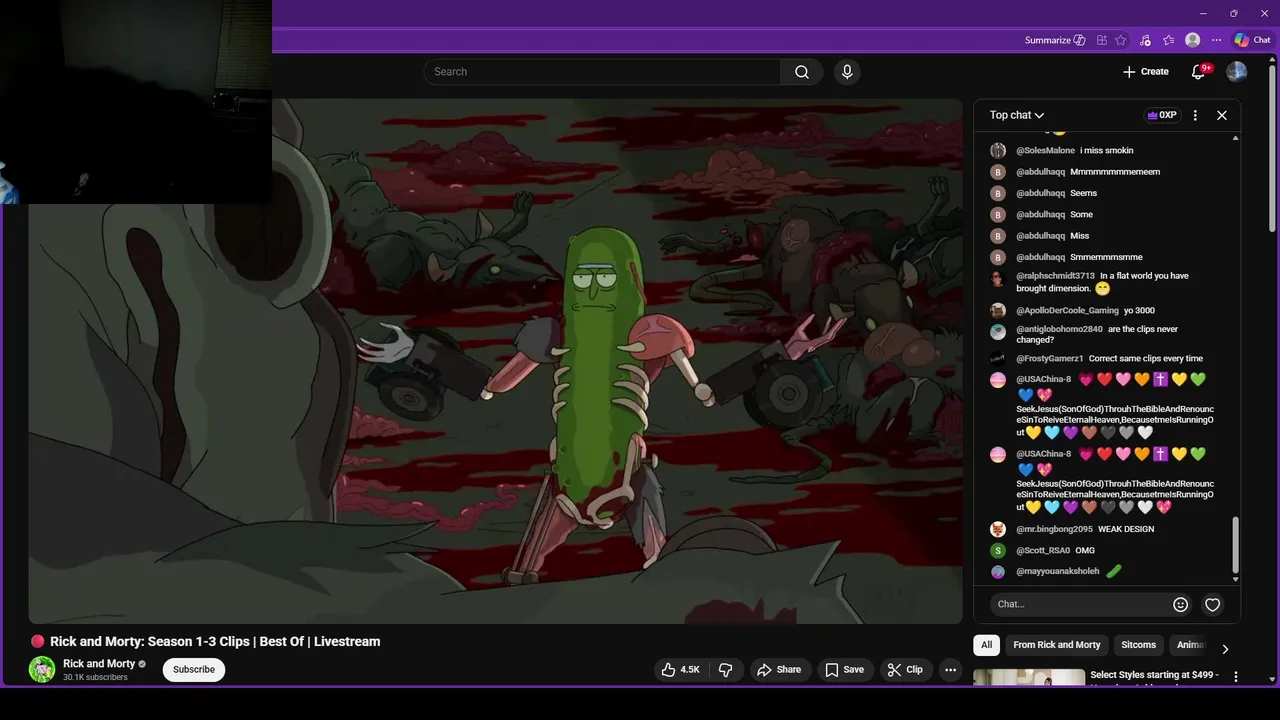Expand the Top chat dropdown
Viewport: 1280px width, 720px height.
click(x=1017, y=115)
